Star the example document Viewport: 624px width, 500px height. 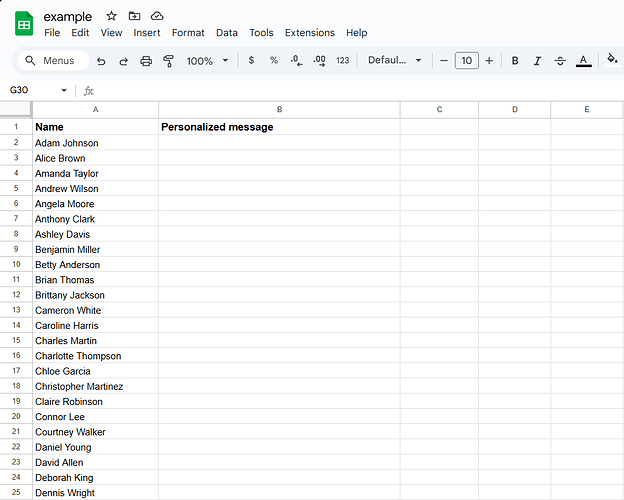tap(111, 16)
